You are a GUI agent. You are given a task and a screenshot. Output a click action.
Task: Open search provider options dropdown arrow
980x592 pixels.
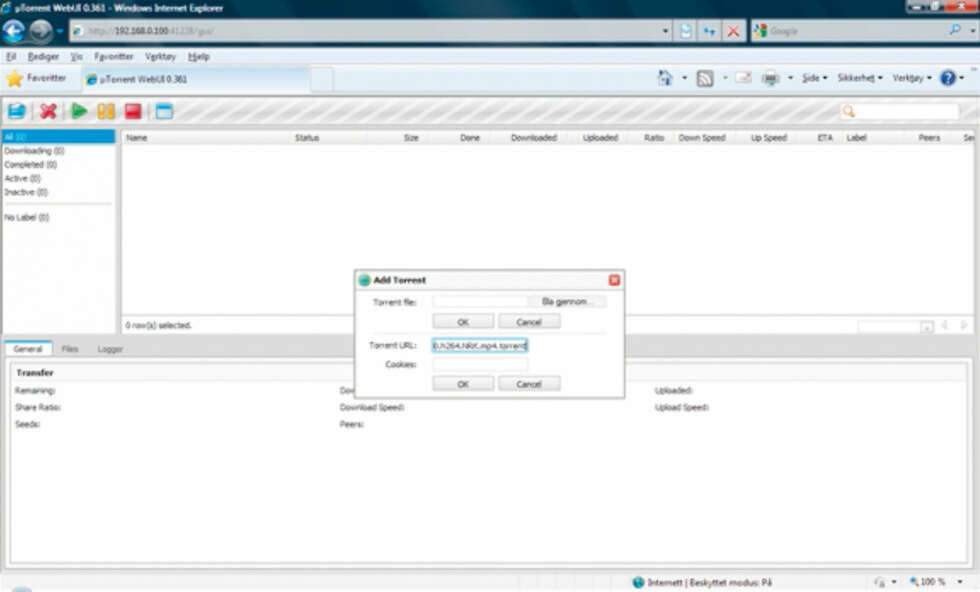point(972,31)
